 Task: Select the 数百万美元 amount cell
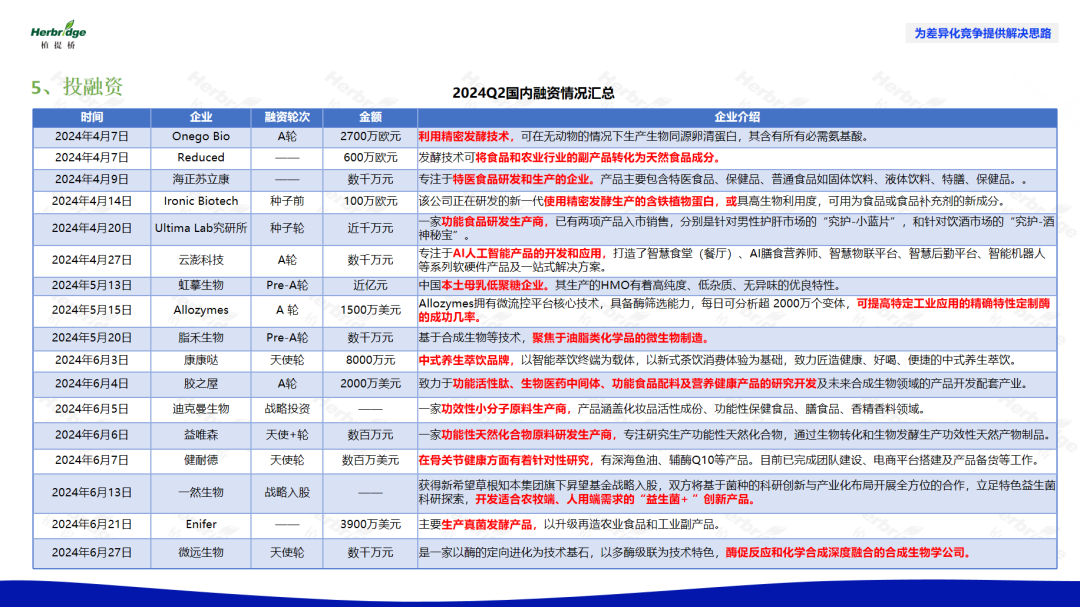370,460
